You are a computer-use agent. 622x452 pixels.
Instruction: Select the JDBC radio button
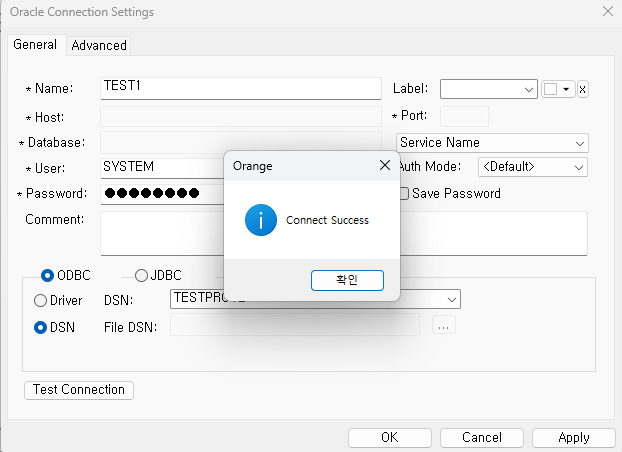(x=141, y=275)
